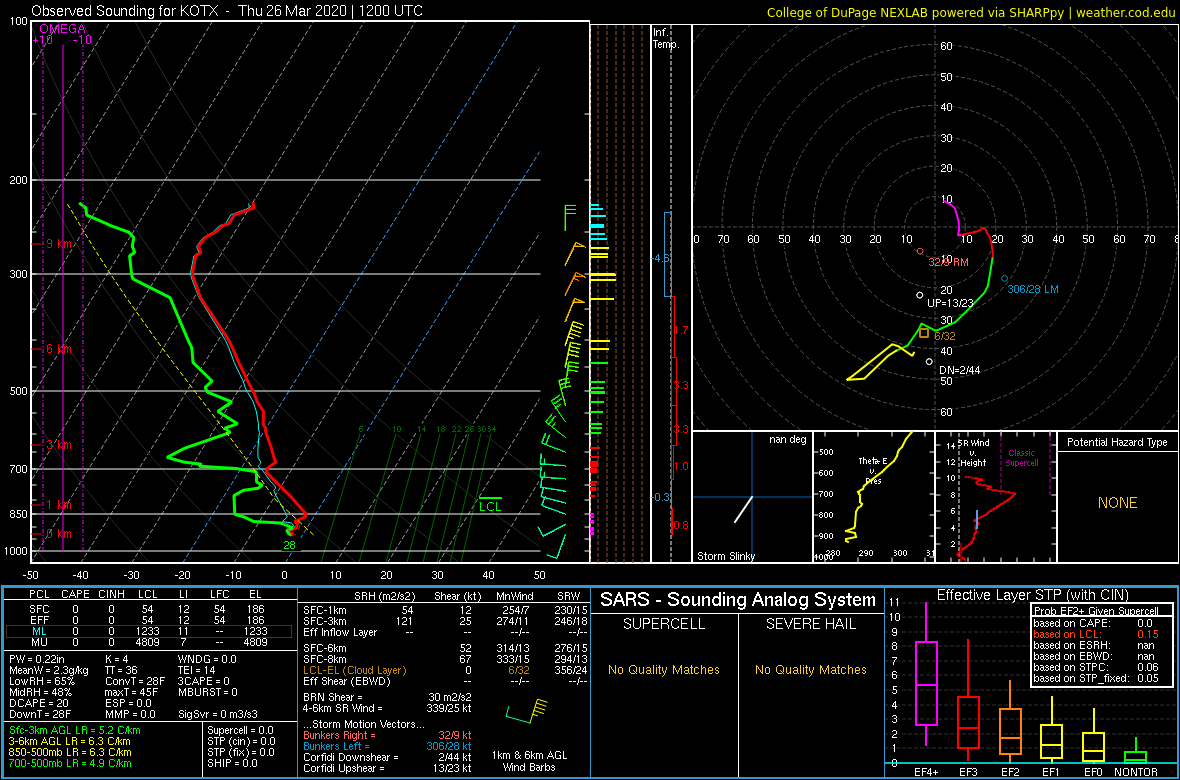Click No Quality Matches under SEVERE HAIL
The image size is (1180, 780).
(x=812, y=669)
